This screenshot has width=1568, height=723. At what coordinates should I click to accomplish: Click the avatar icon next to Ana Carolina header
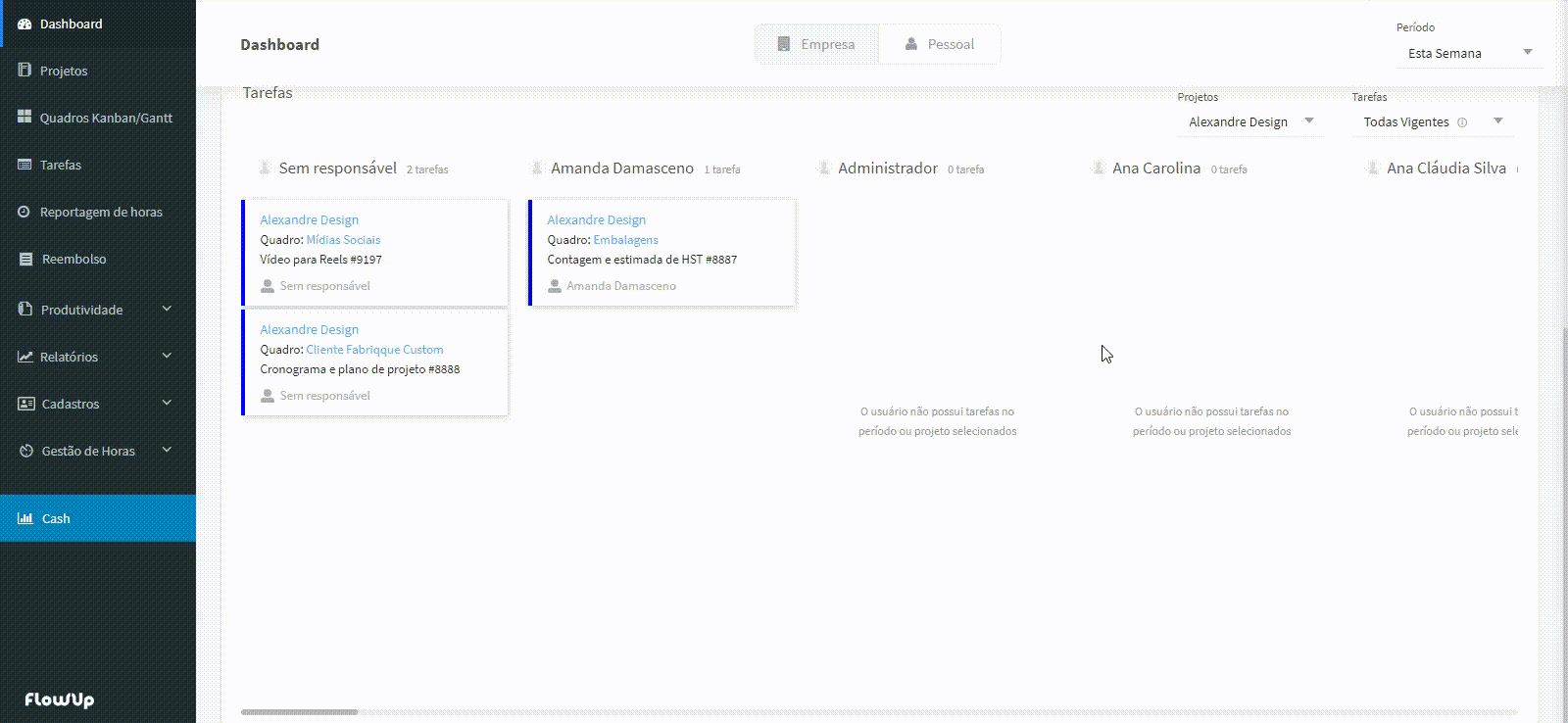click(1099, 168)
